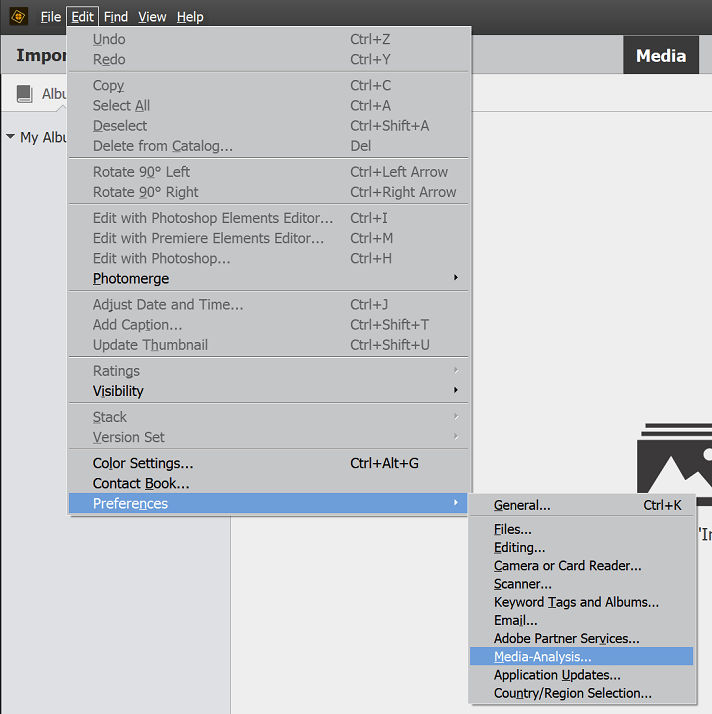Click the Ratings menu entry

coord(268,371)
